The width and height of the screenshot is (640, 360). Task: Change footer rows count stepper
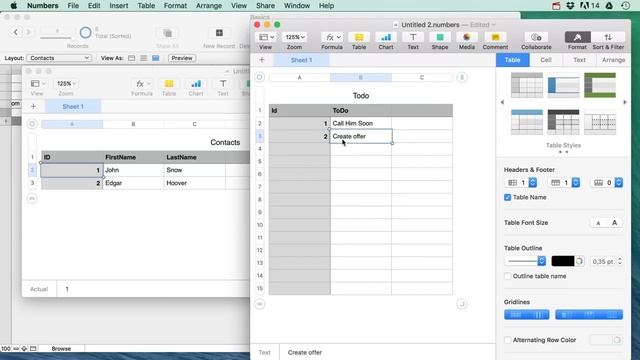[x=619, y=183]
